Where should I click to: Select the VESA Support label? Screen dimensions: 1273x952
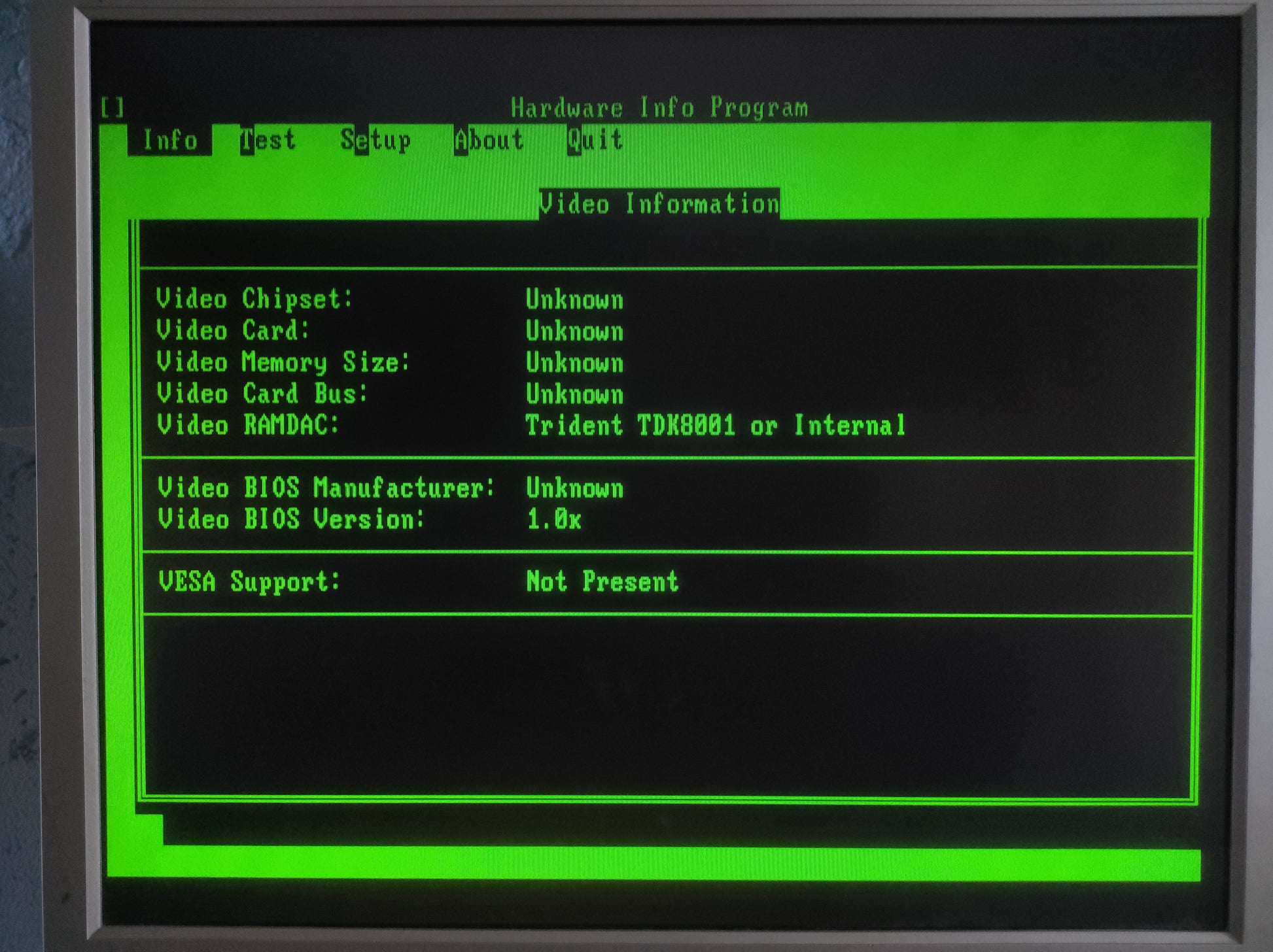tap(249, 581)
